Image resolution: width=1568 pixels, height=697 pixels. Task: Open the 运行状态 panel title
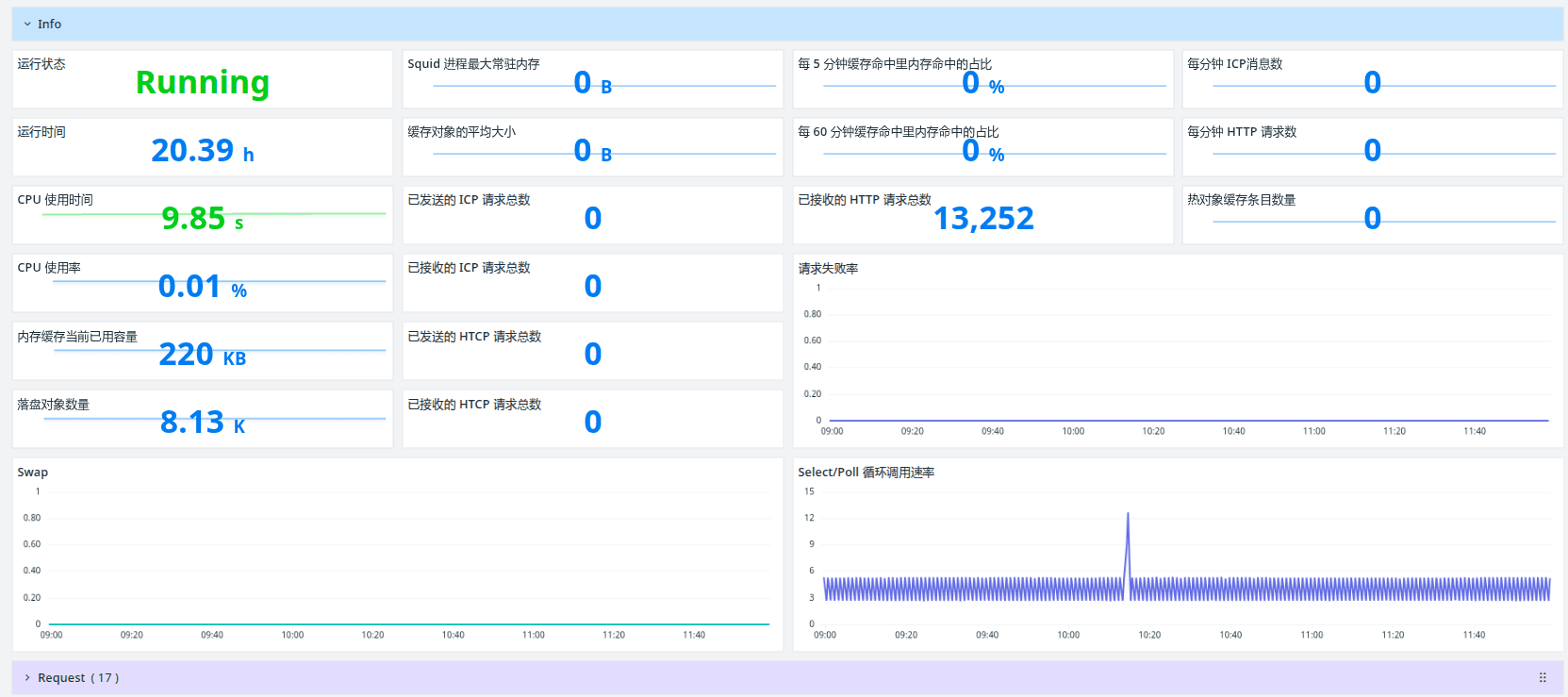click(41, 64)
